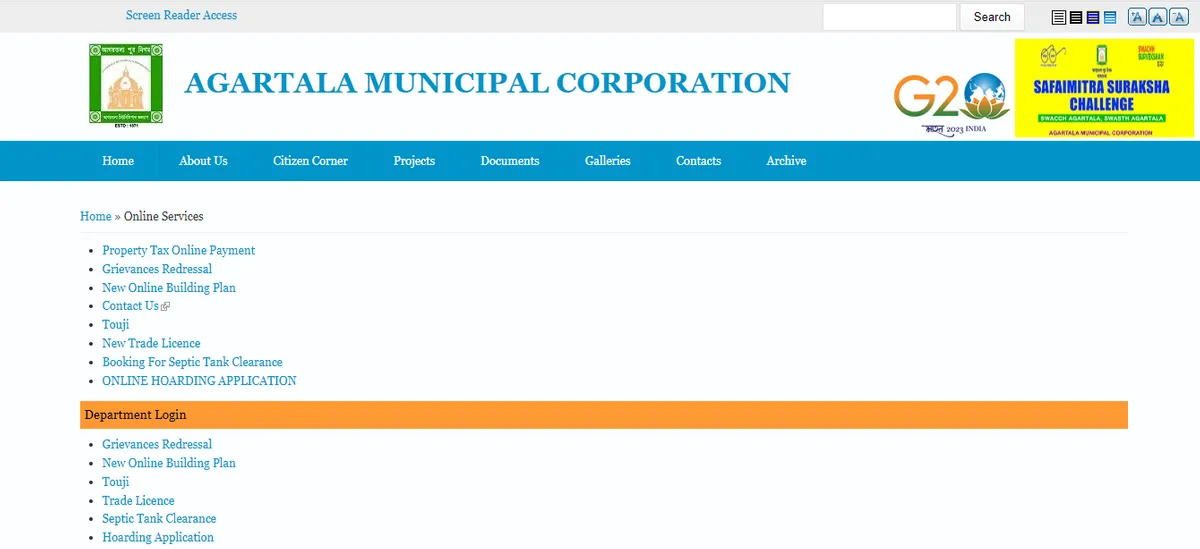Increase font size with A+ icon
The height and width of the screenshot is (549, 1200).
(1137, 17)
